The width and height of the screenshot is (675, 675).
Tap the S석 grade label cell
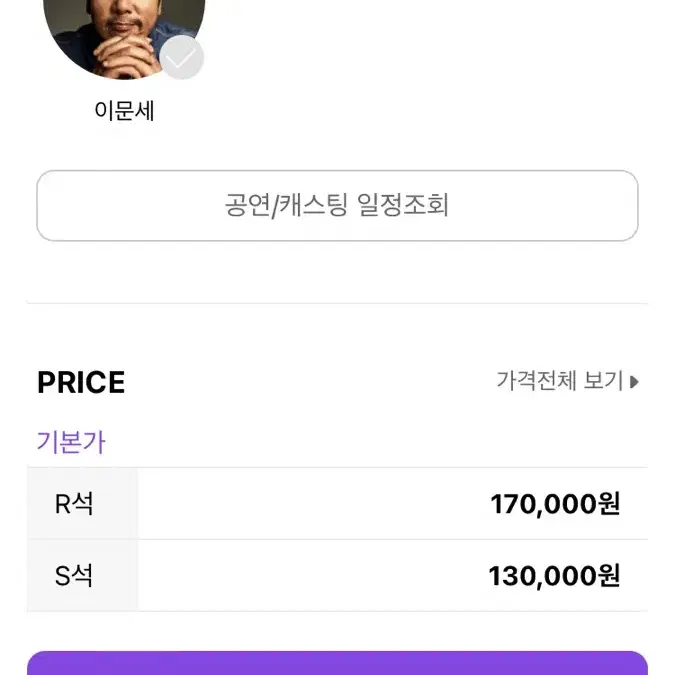[83, 576]
